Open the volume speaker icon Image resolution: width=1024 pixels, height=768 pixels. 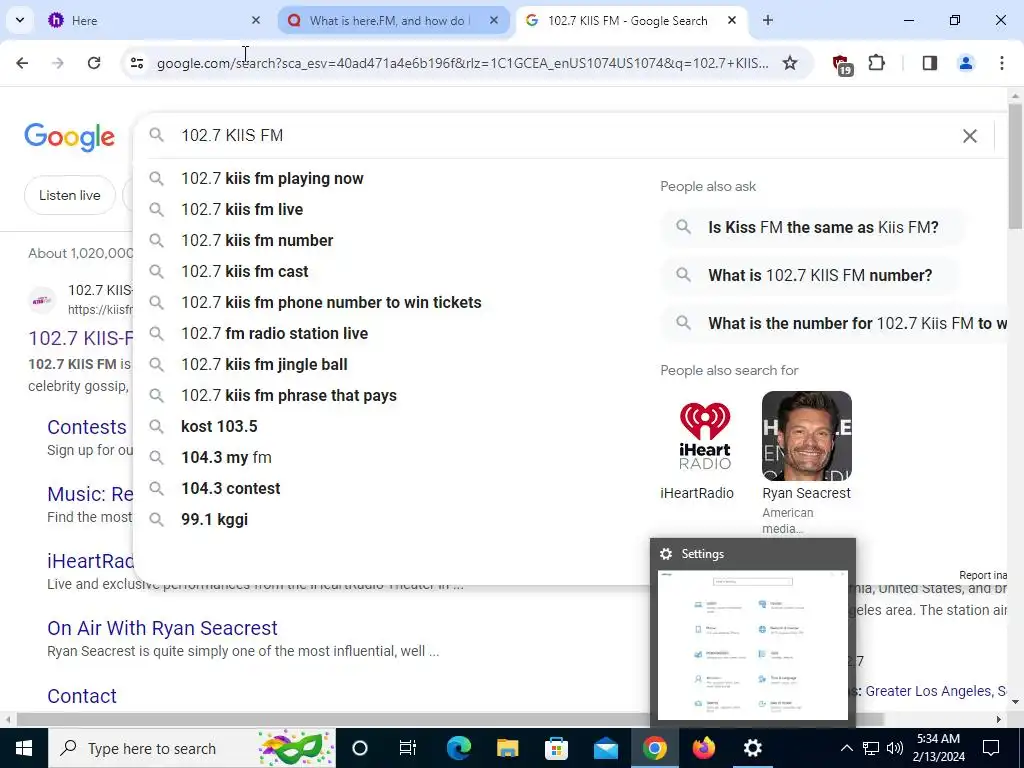895,748
